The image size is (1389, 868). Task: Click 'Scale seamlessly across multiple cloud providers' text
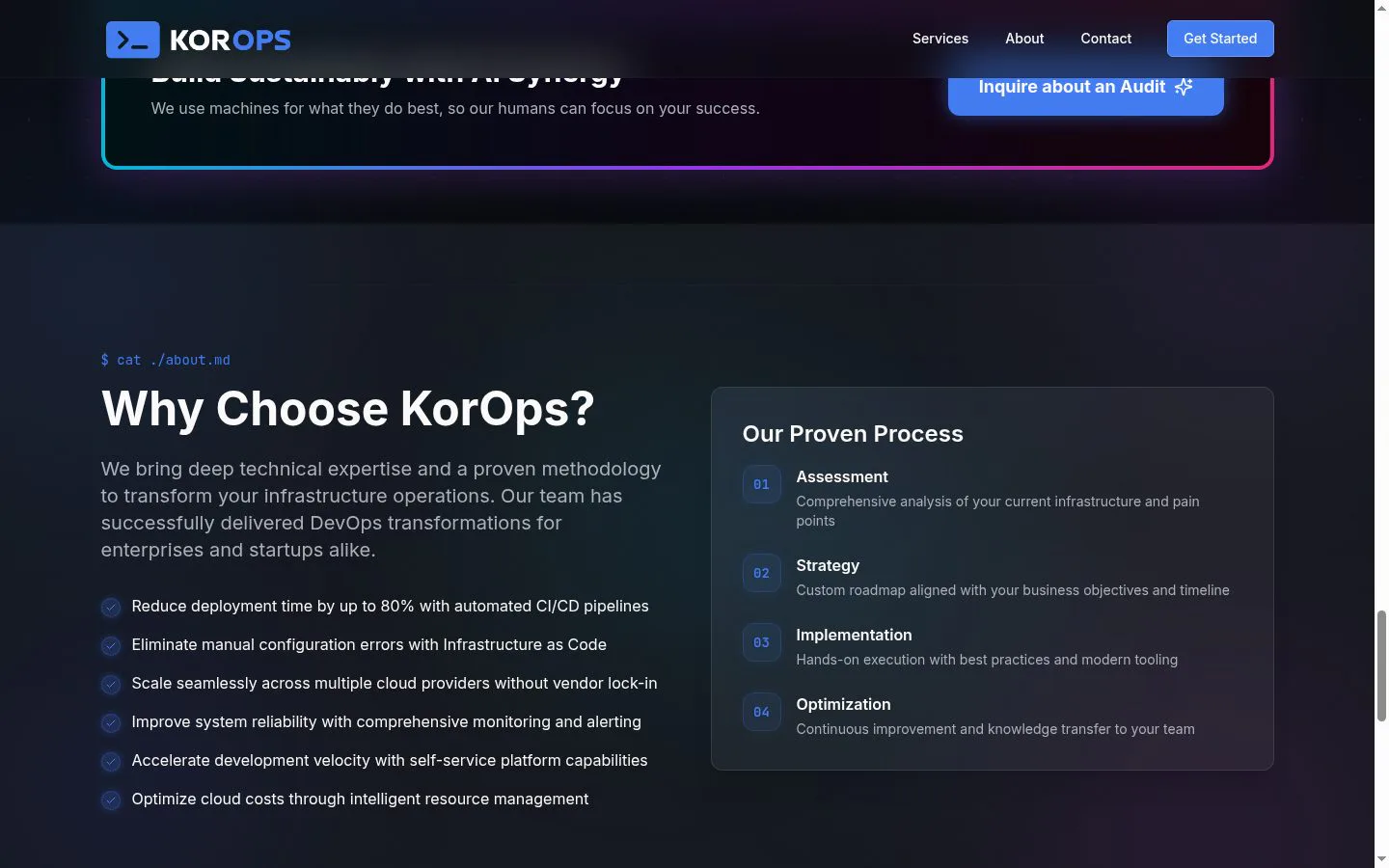pyautogui.click(x=395, y=683)
